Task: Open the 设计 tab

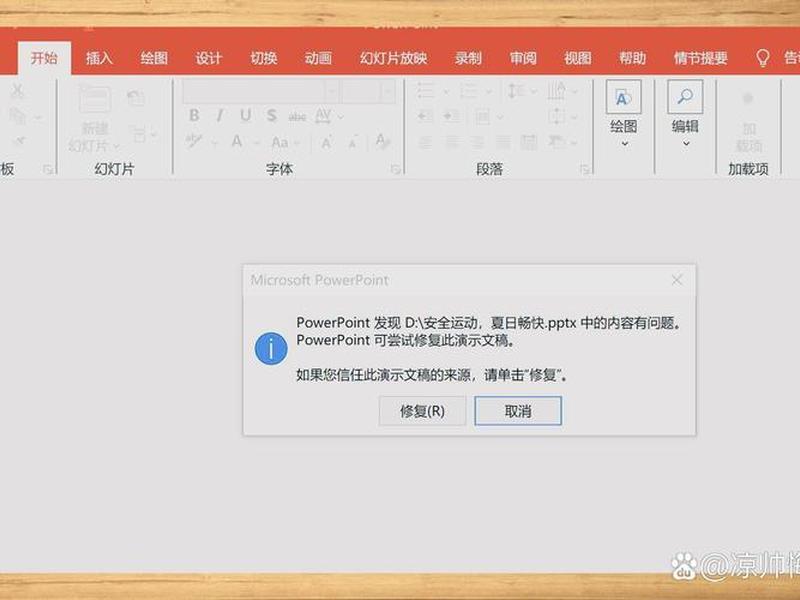Action: pos(209,58)
